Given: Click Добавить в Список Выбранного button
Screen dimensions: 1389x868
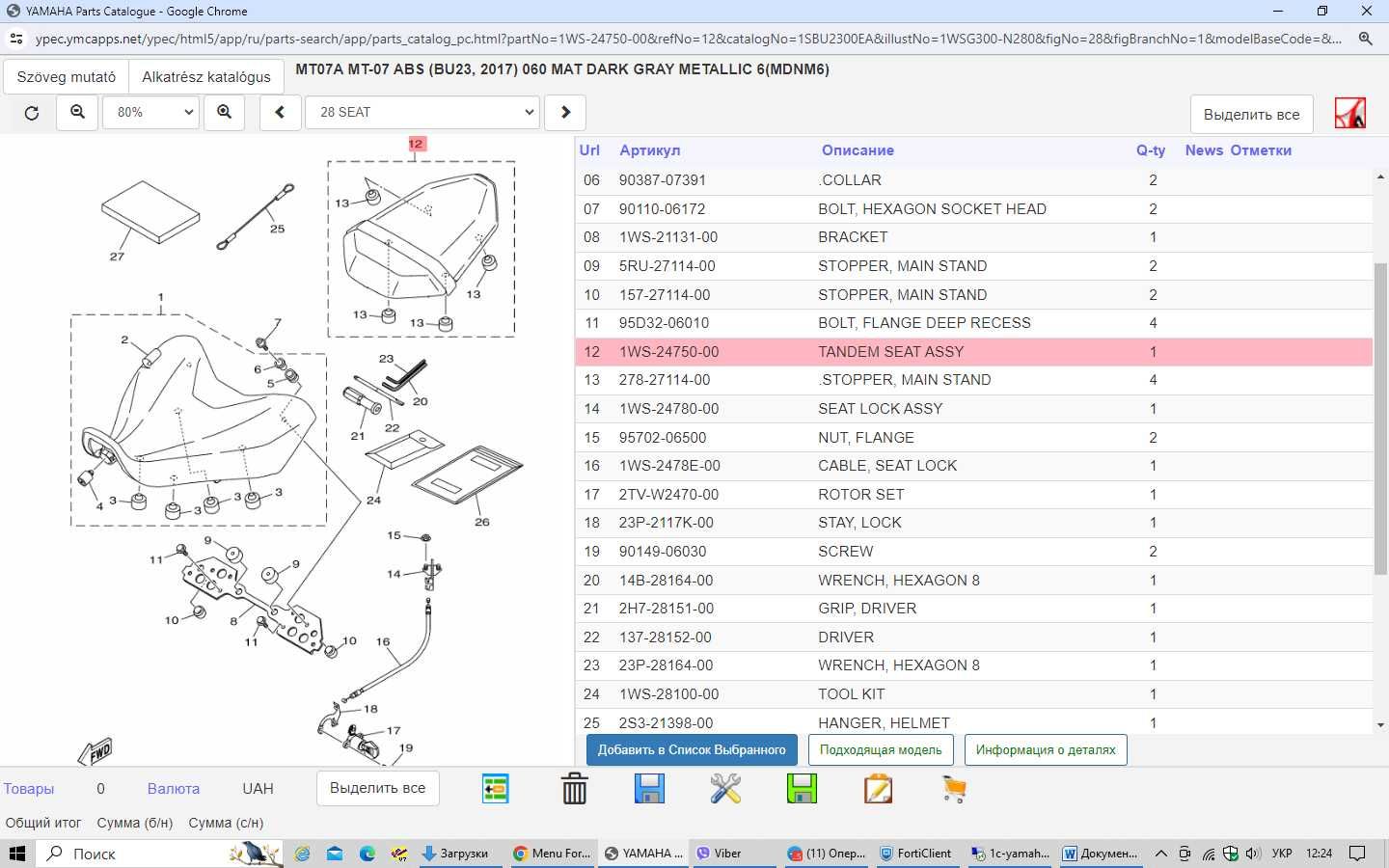Looking at the screenshot, I should tap(692, 749).
